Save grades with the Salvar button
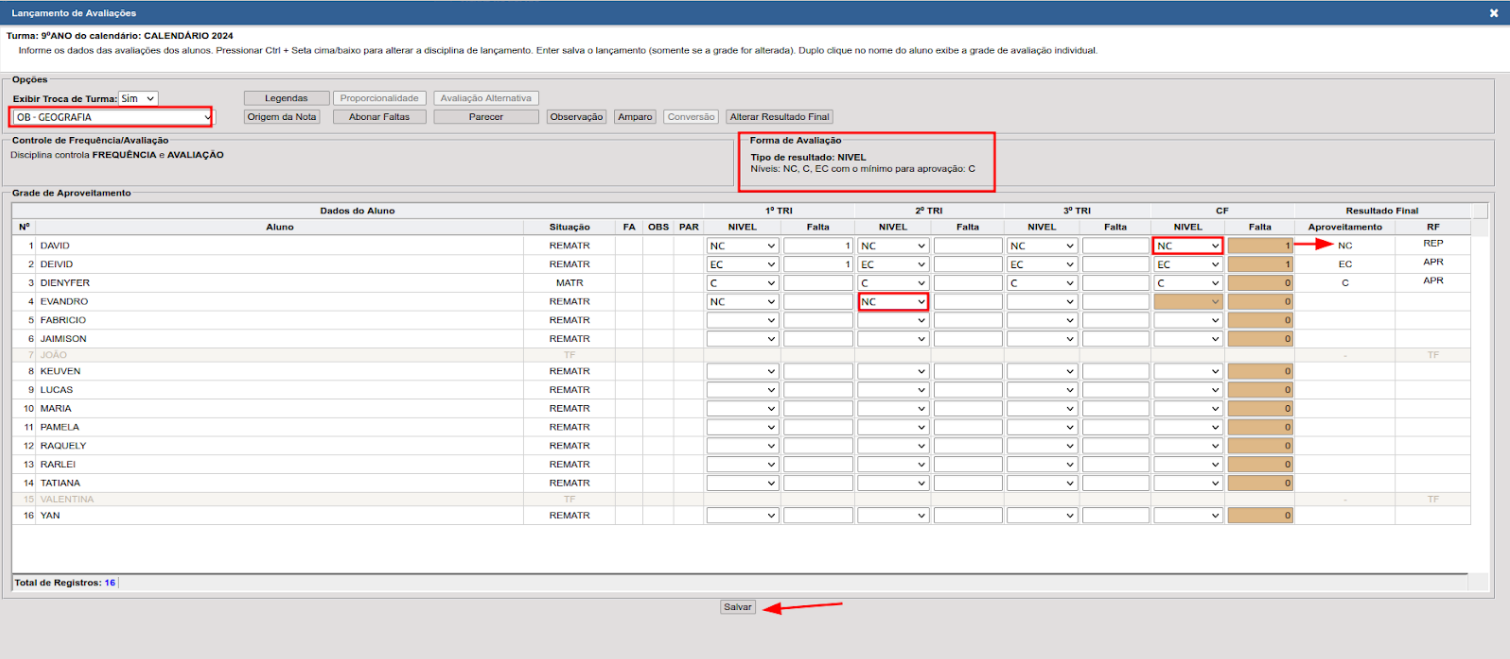The height and width of the screenshot is (659, 1510). coord(738,607)
